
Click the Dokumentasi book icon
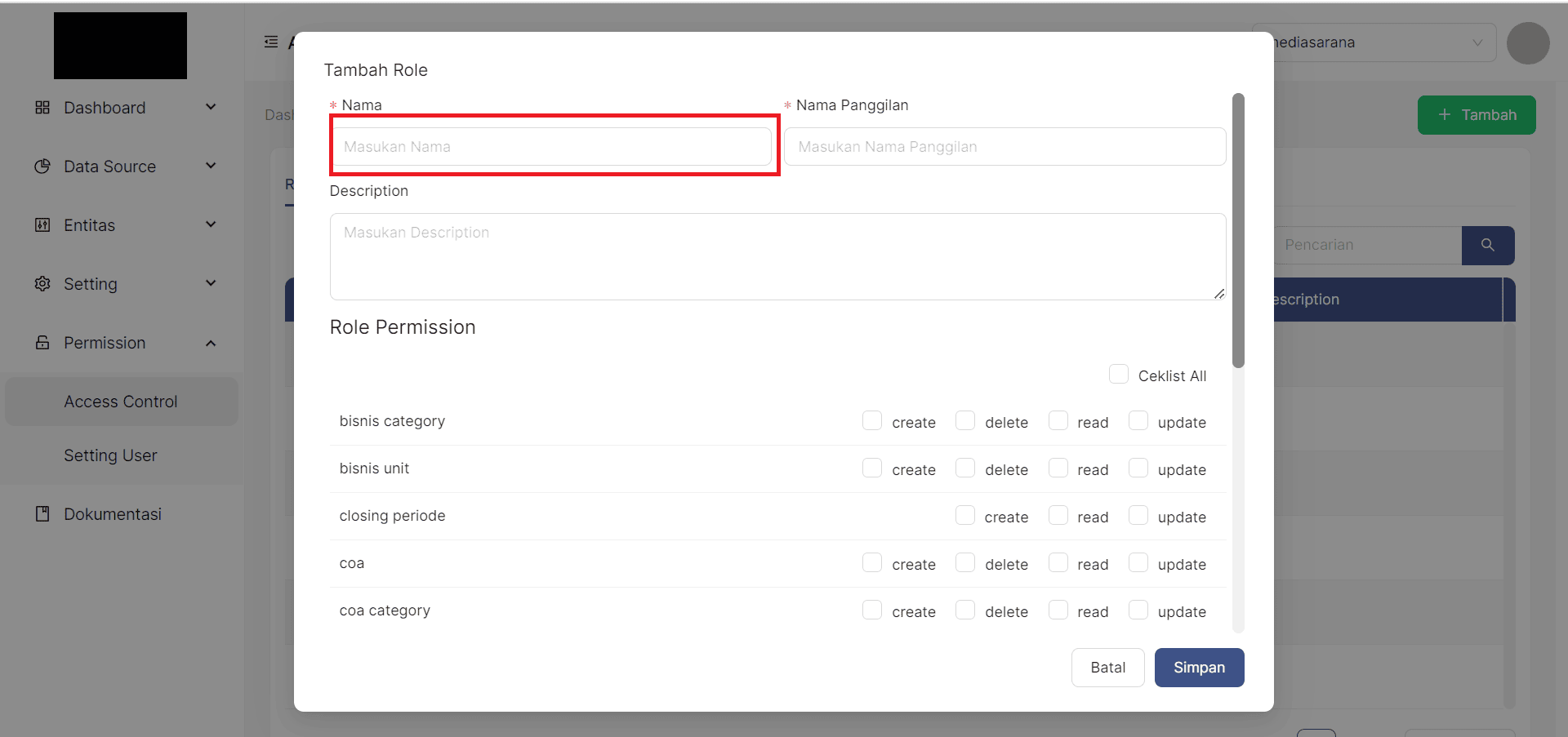click(x=42, y=514)
